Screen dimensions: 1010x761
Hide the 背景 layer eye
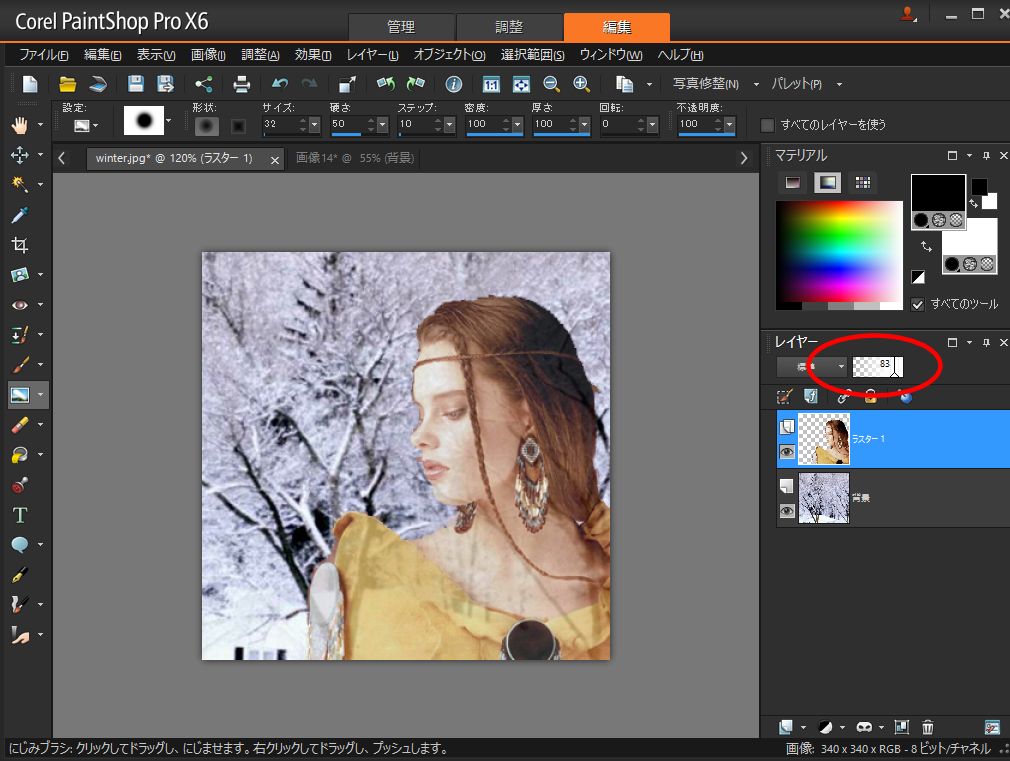point(786,511)
